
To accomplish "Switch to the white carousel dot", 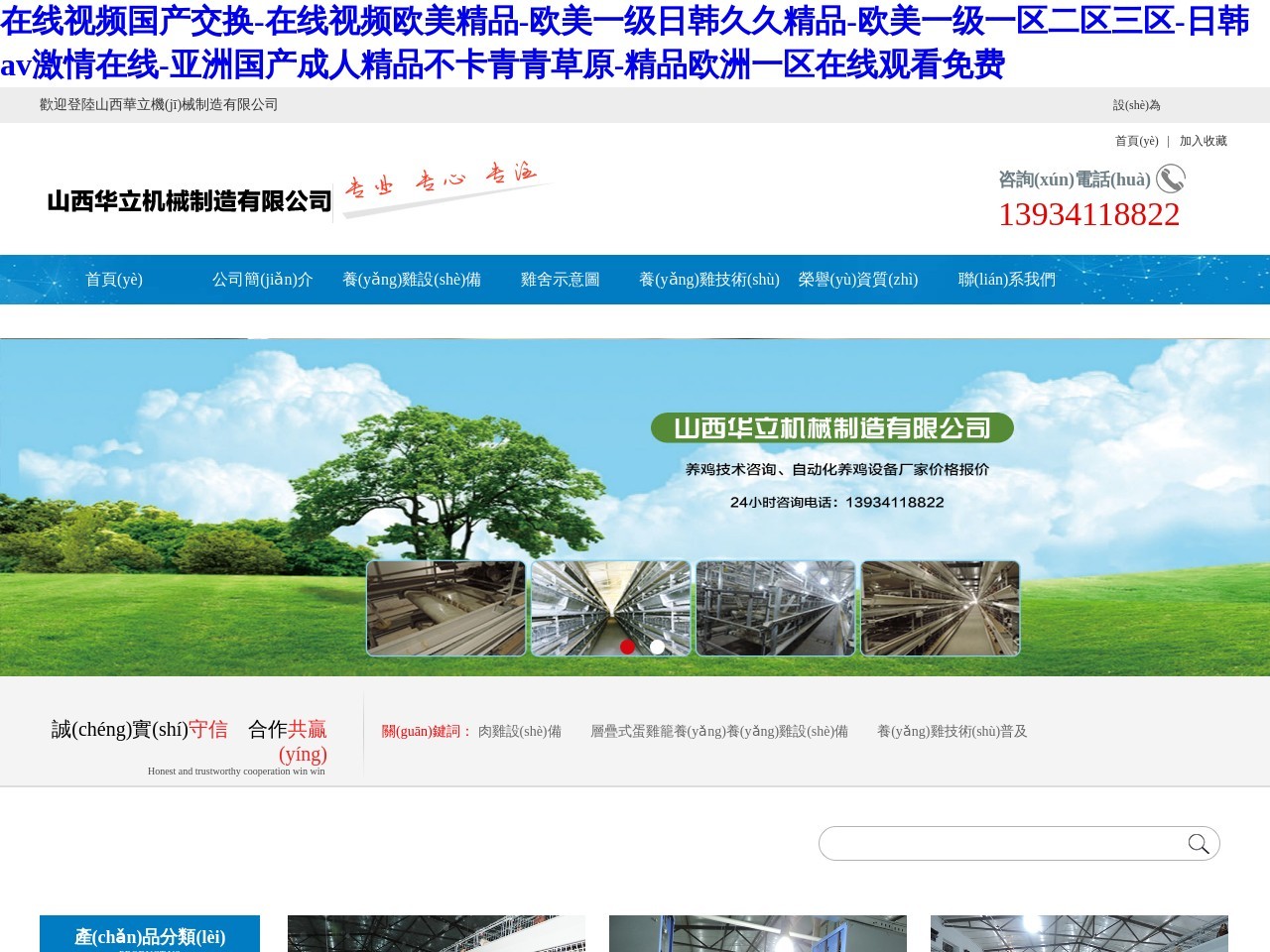I will click(x=657, y=648).
